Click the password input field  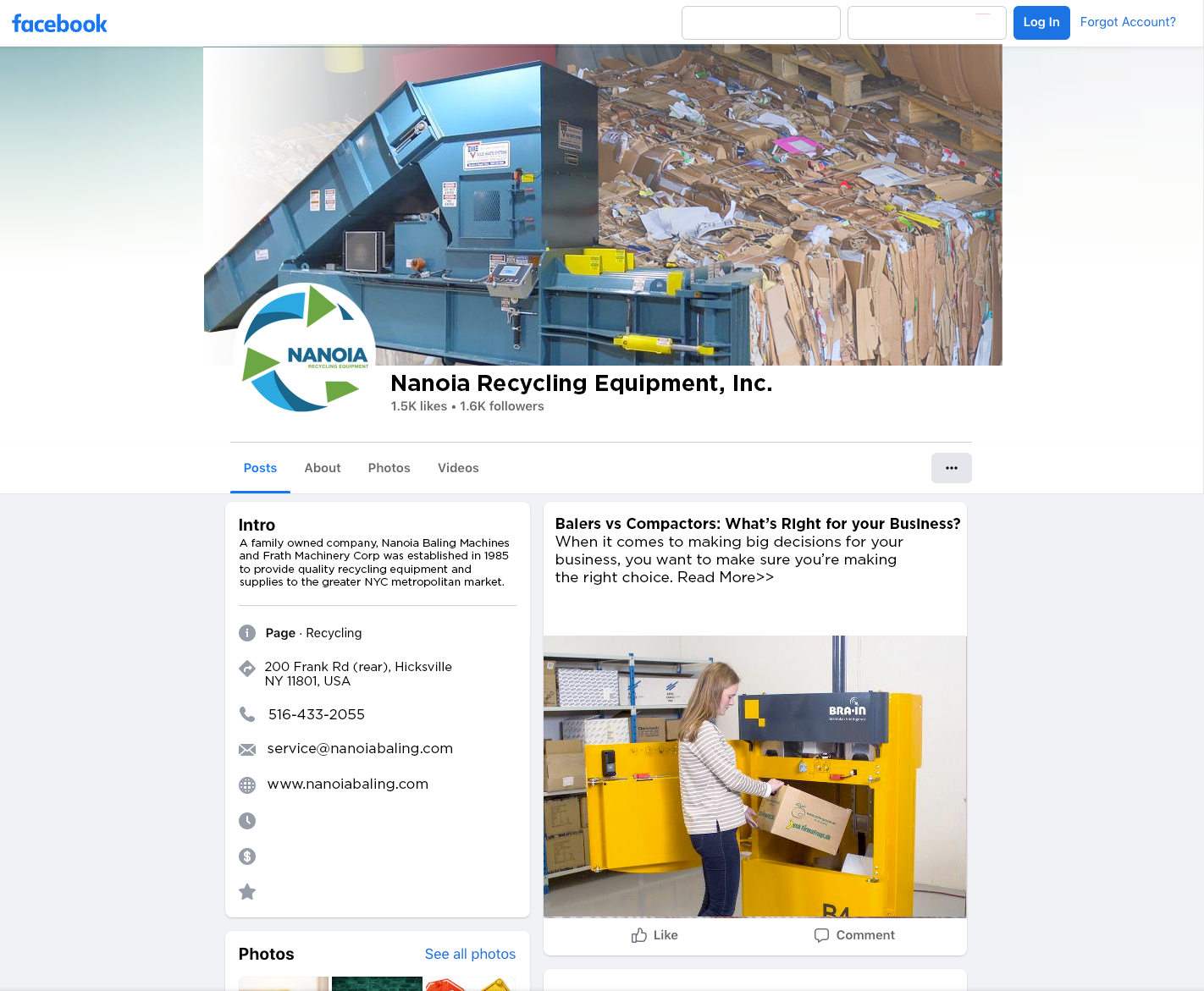pyautogui.click(x=927, y=23)
